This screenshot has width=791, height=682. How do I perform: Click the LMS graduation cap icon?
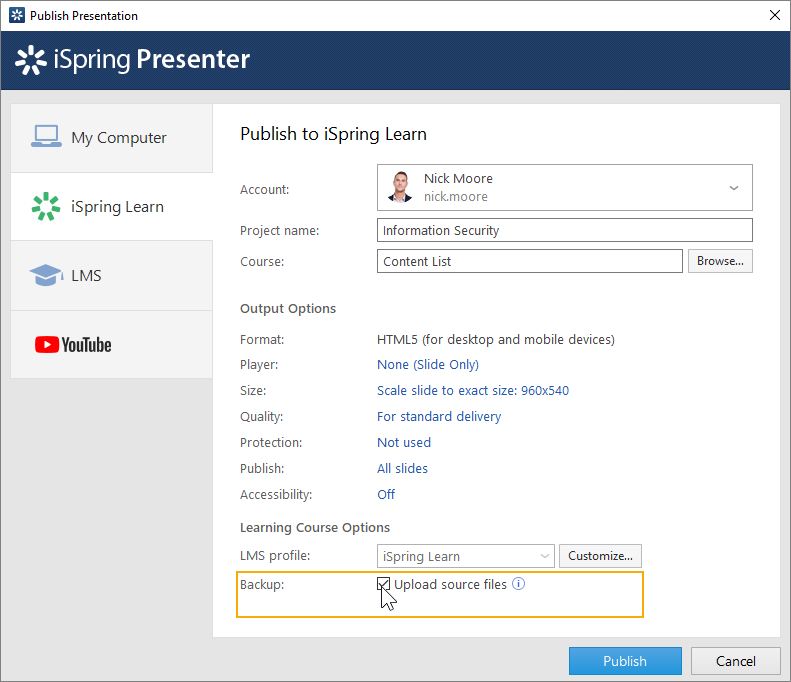pos(46,275)
